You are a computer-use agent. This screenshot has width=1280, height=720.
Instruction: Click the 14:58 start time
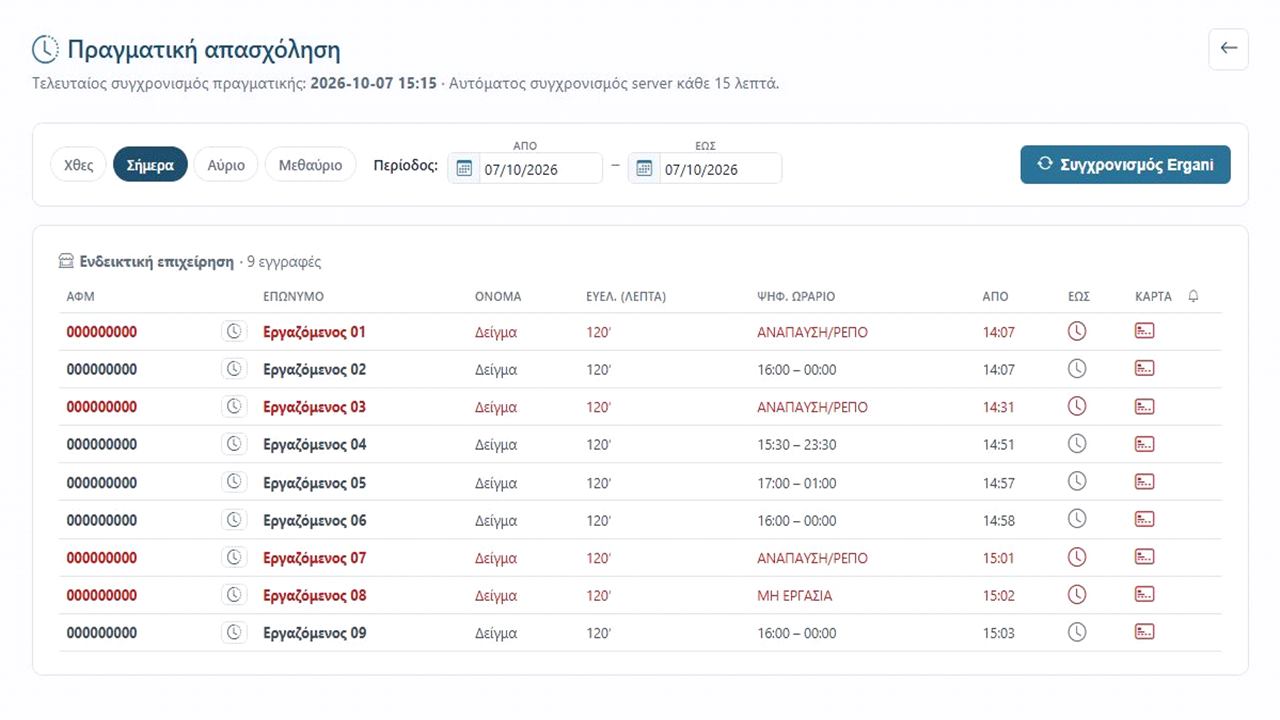click(999, 520)
